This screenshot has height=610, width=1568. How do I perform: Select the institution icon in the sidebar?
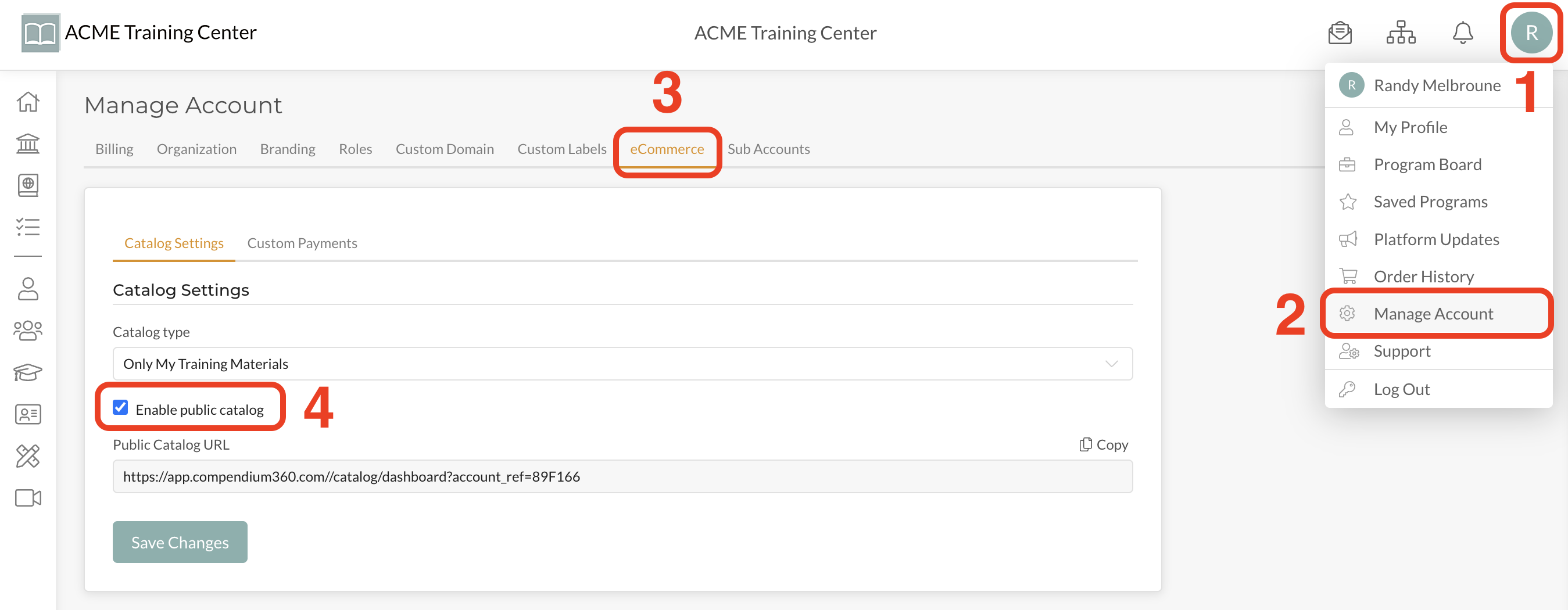[x=27, y=145]
